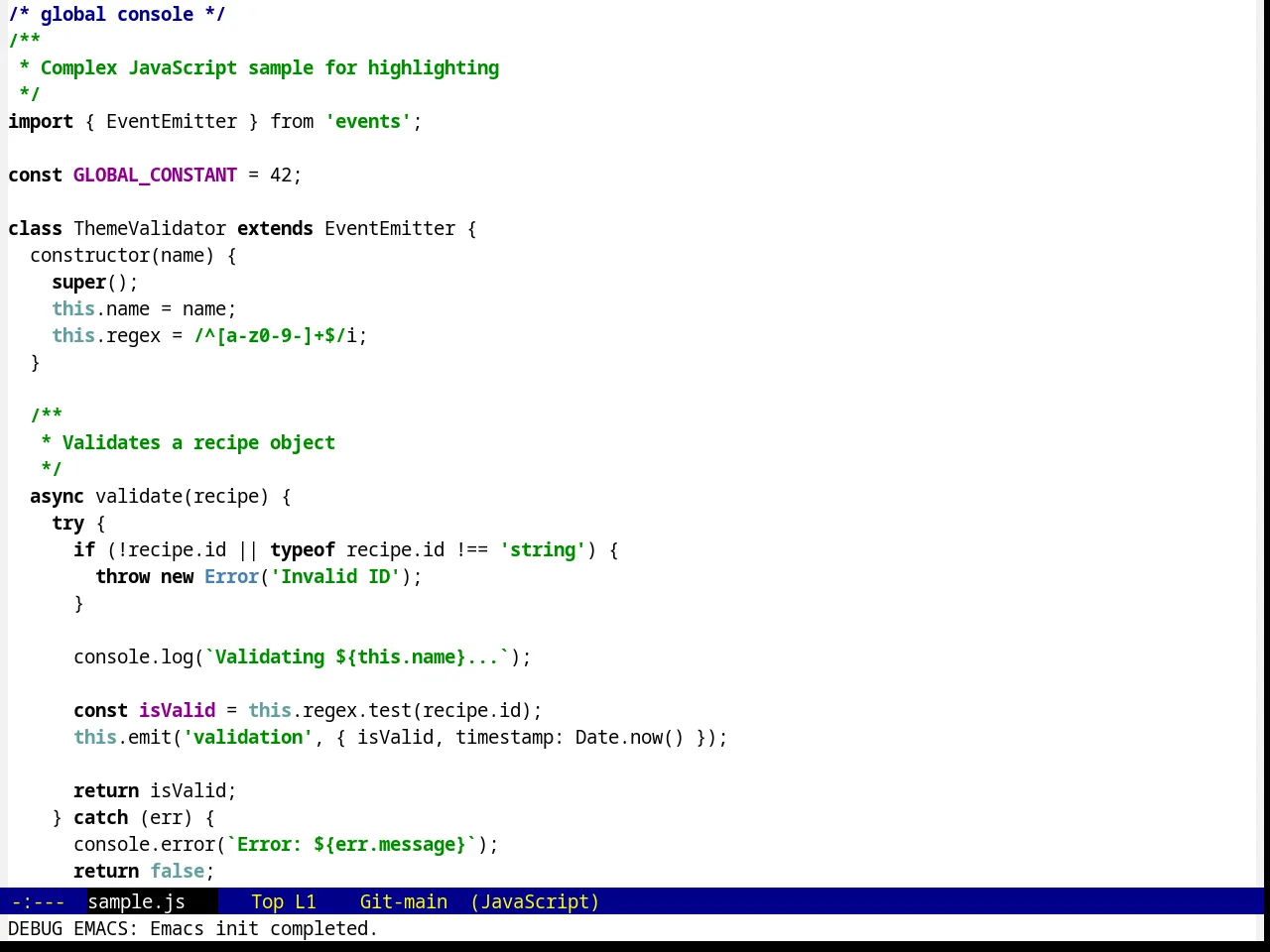Click the comment 'Validates a recipe object'
Viewport: 1270px width, 952px height.
(198, 442)
